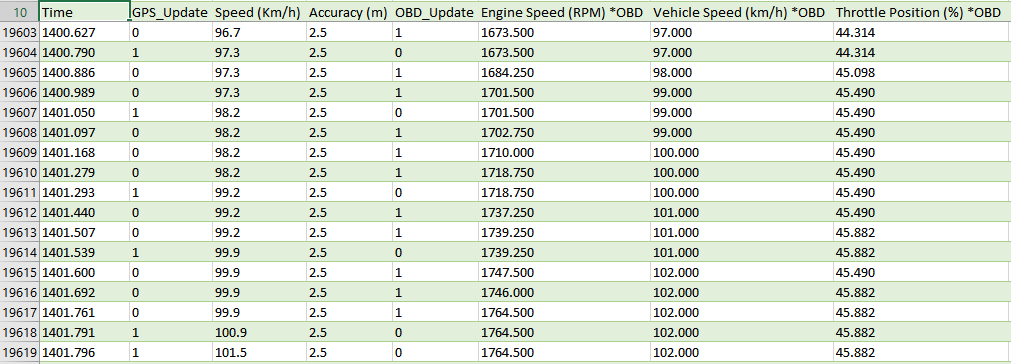The image size is (1011, 364).
Task: Select the Accuracy (m) header cell
Action: click(x=349, y=12)
